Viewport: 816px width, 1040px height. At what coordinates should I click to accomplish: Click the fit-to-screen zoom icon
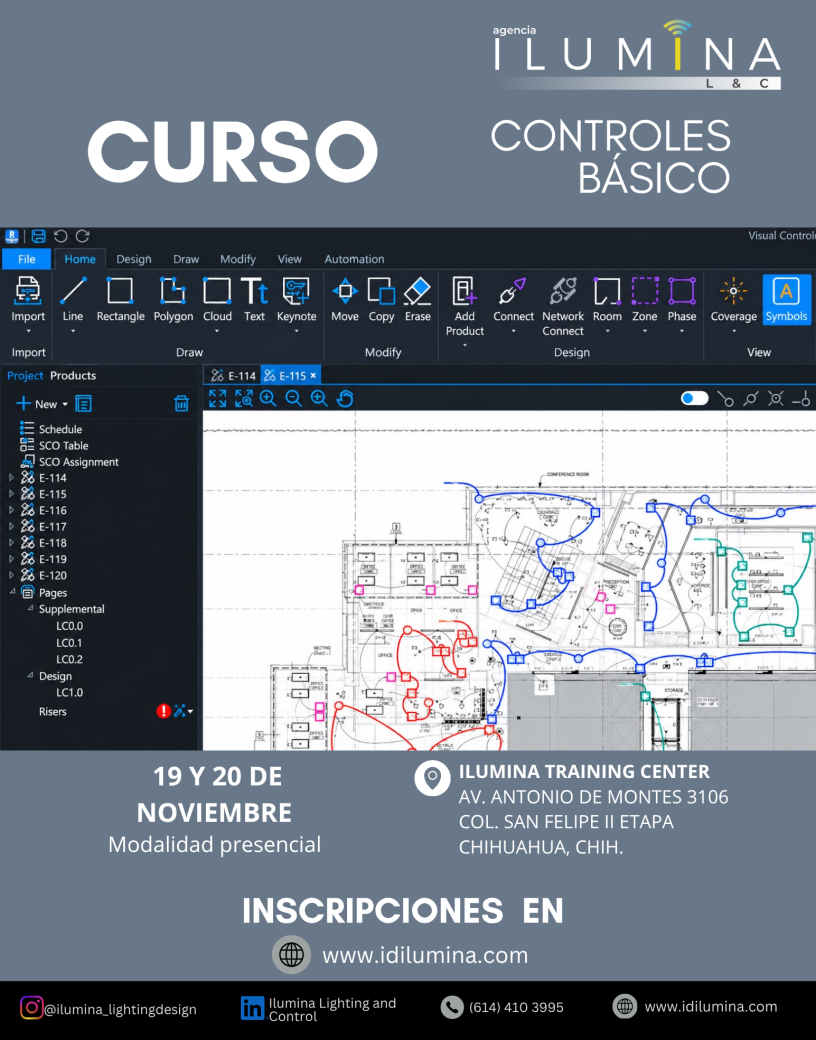coord(218,399)
